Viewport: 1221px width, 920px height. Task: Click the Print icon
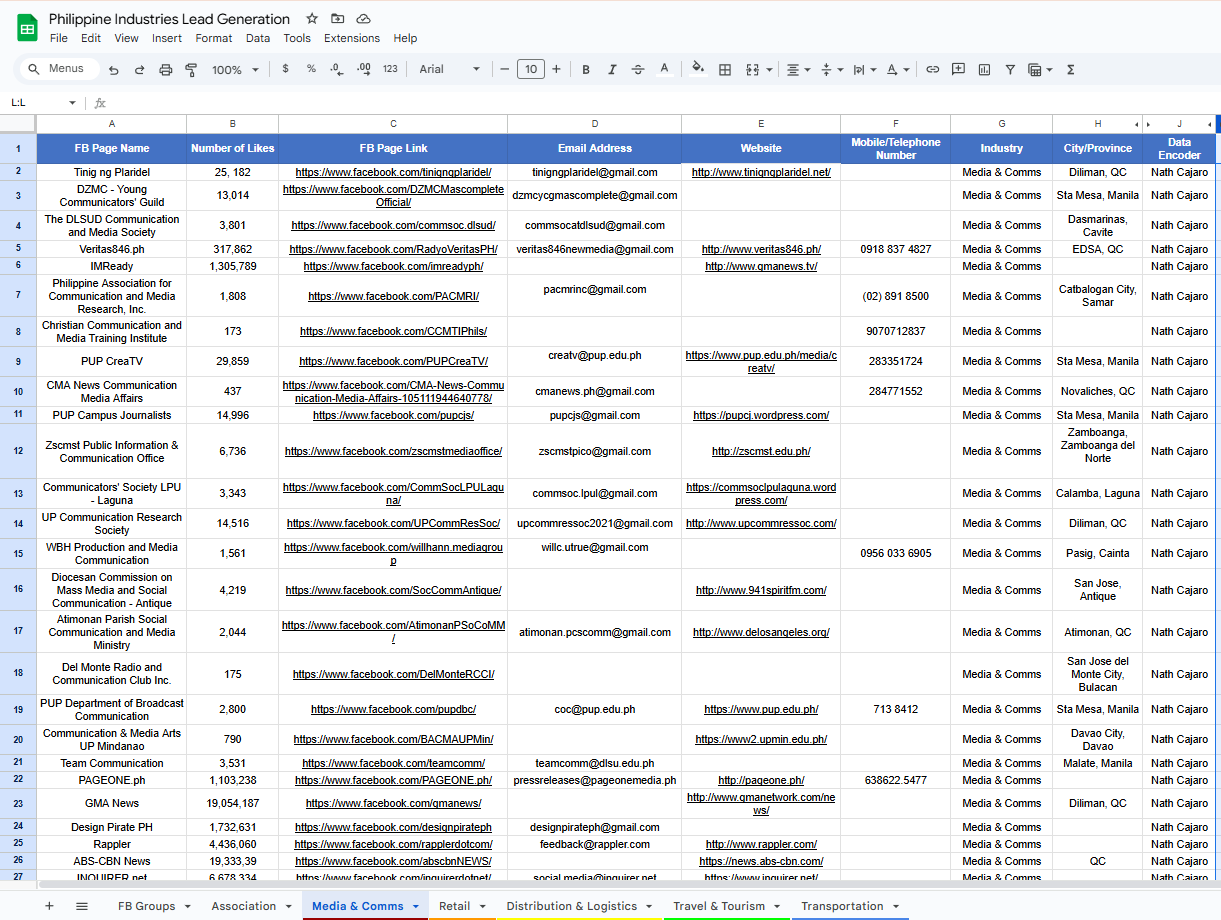tap(166, 70)
